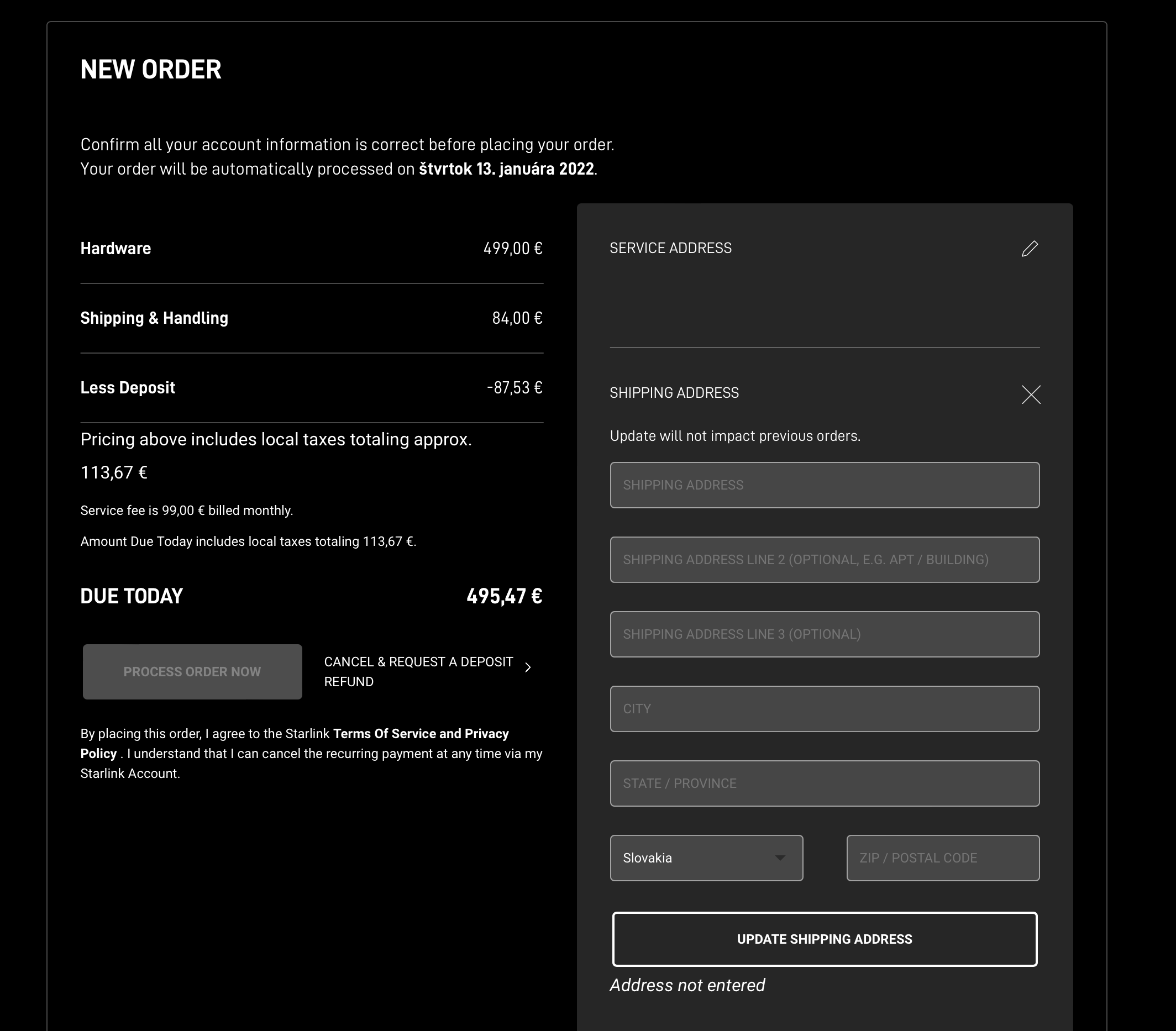This screenshot has height=1031, width=1176.
Task: Click the dropdown arrow in country selector
Action: pyautogui.click(x=780, y=858)
